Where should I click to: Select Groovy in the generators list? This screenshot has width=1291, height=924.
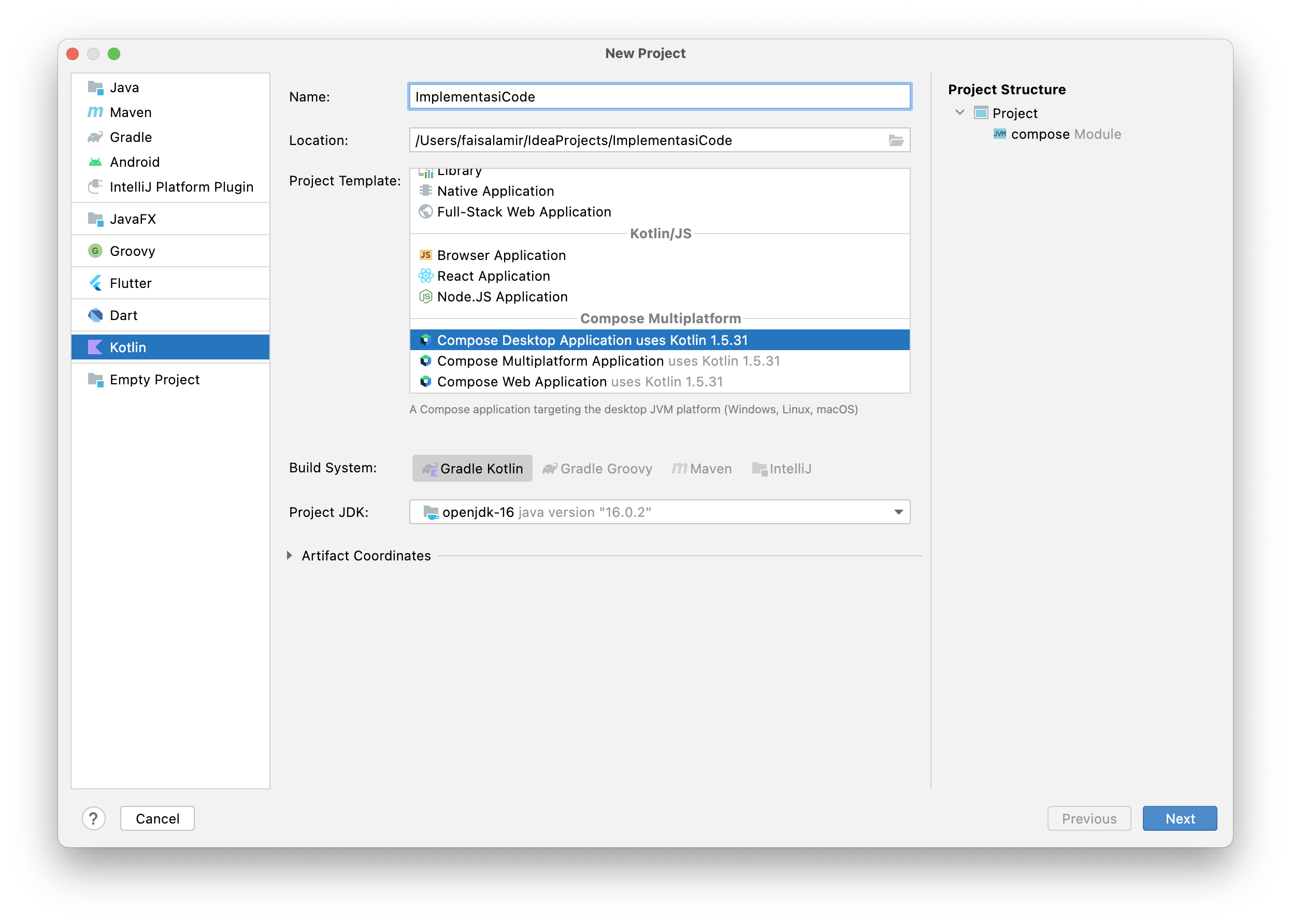(133, 251)
